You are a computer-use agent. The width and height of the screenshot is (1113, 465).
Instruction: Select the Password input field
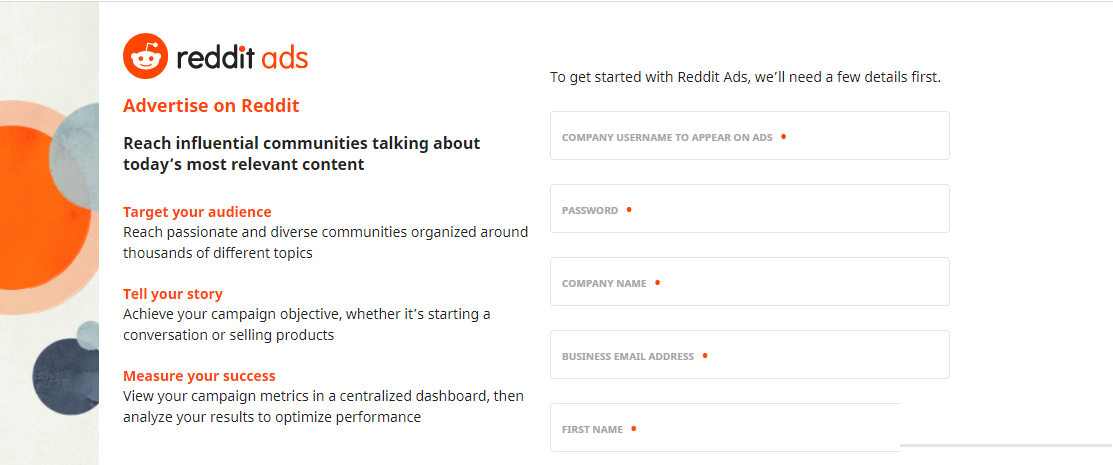point(750,209)
